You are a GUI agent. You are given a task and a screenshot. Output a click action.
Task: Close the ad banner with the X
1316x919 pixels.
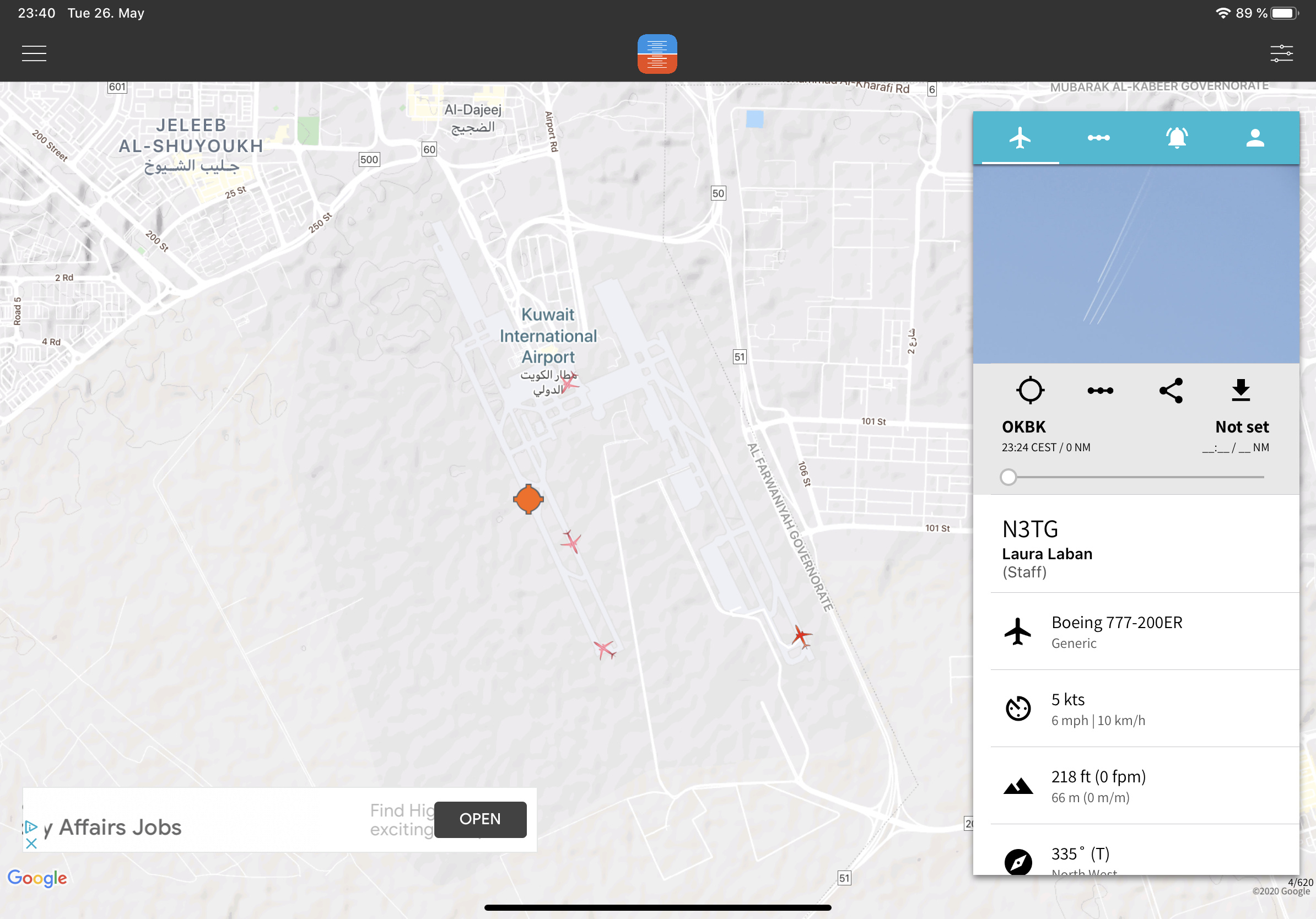(x=31, y=844)
